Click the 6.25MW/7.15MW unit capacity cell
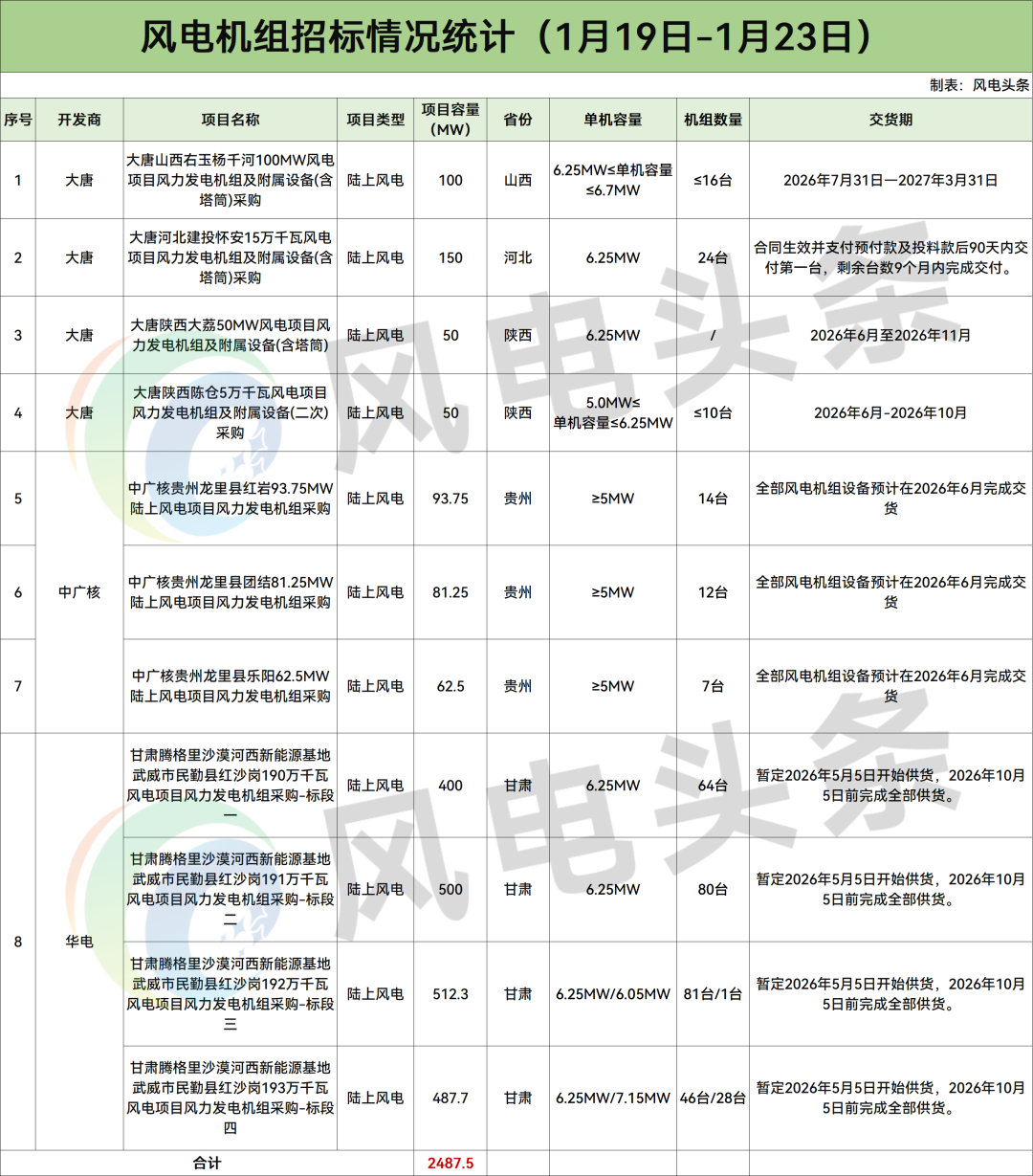1033x1176 pixels. pos(612,1098)
